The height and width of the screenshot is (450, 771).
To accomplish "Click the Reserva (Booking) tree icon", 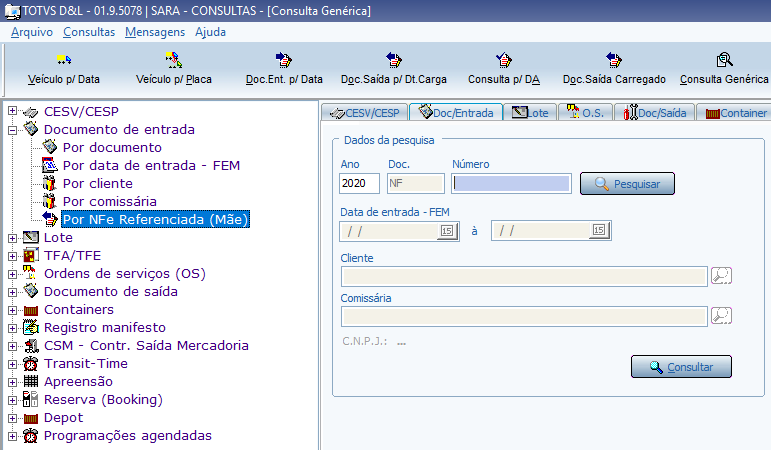I will click(30, 399).
